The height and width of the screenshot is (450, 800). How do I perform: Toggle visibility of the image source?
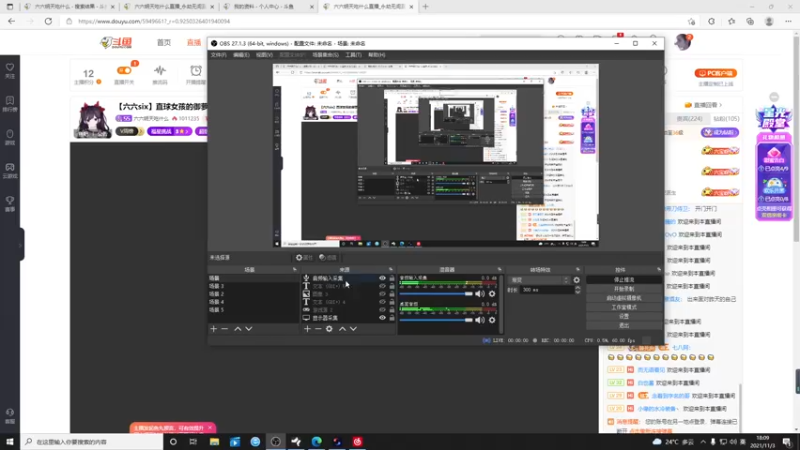pyautogui.click(x=382, y=294)
